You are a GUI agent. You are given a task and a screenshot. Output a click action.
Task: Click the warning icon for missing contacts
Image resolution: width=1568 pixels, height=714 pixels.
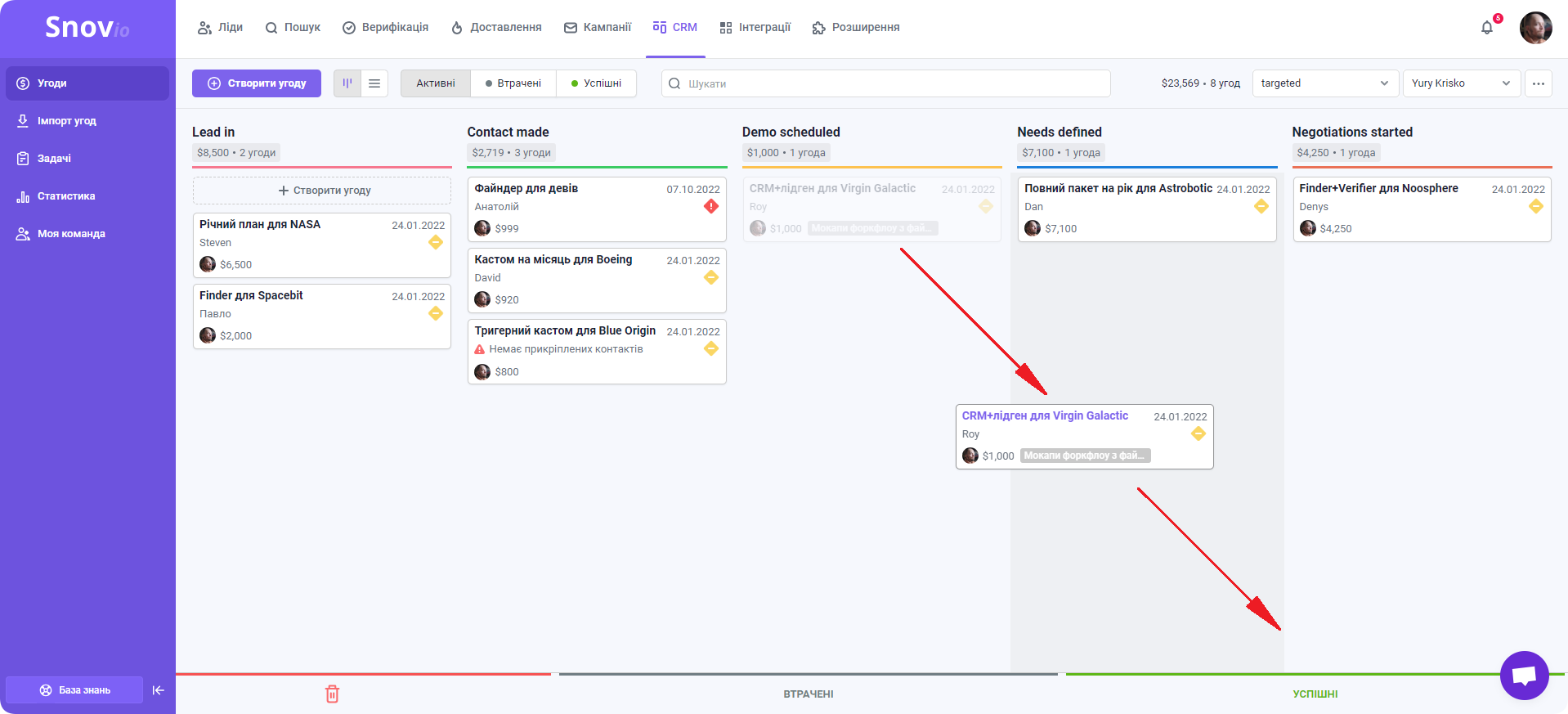pos(480,349)
